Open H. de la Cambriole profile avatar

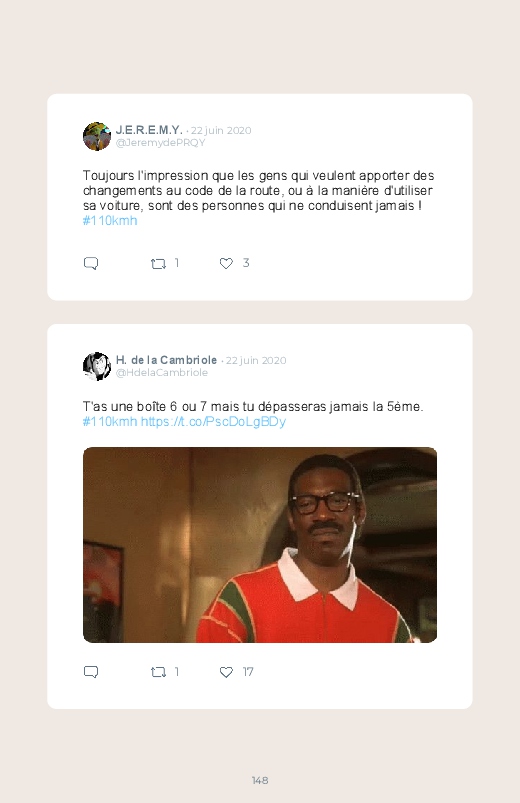97,366
